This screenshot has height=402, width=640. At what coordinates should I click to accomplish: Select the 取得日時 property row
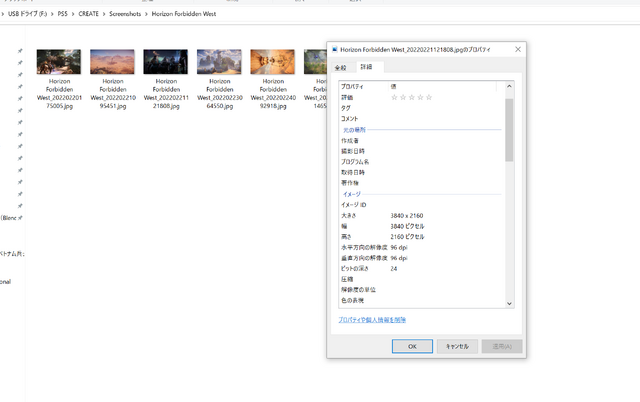pos(421,172)
